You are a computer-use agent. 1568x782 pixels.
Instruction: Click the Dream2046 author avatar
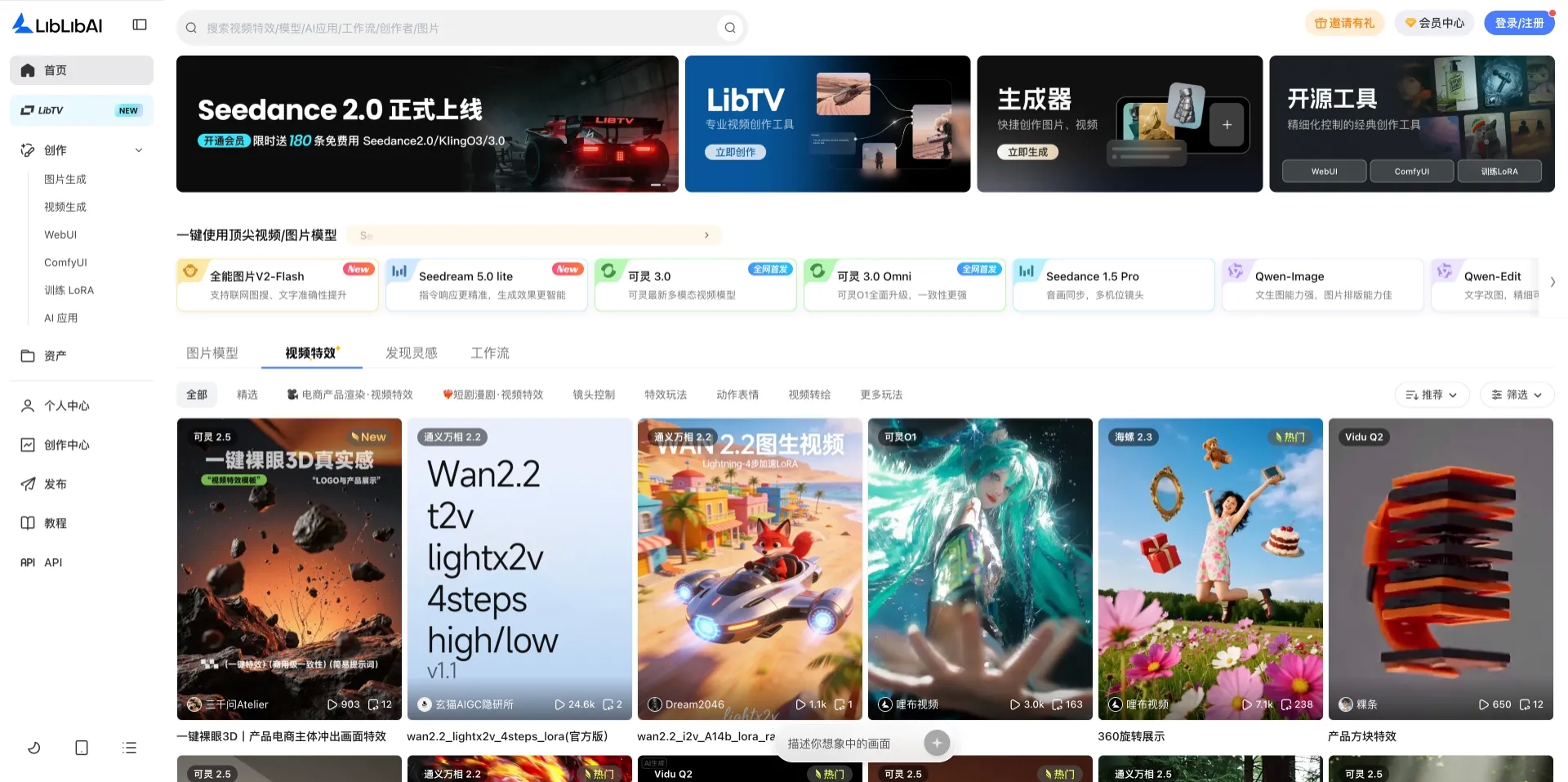(x=655, y=704)
